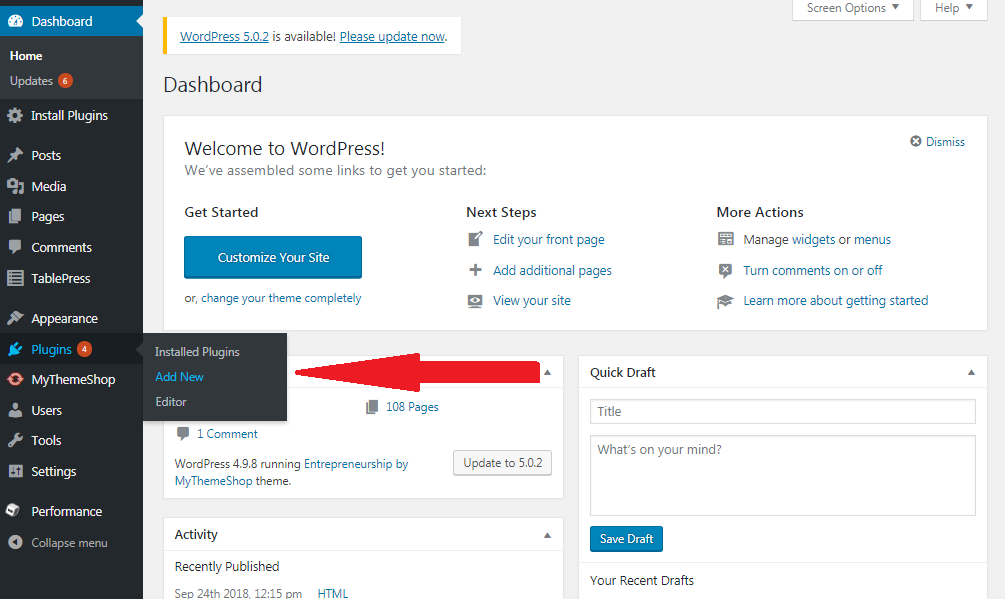The width and height of the screenshot is (1005, 599).
Task: Open the 108 Pages link
Action: (x=412, y=407)
